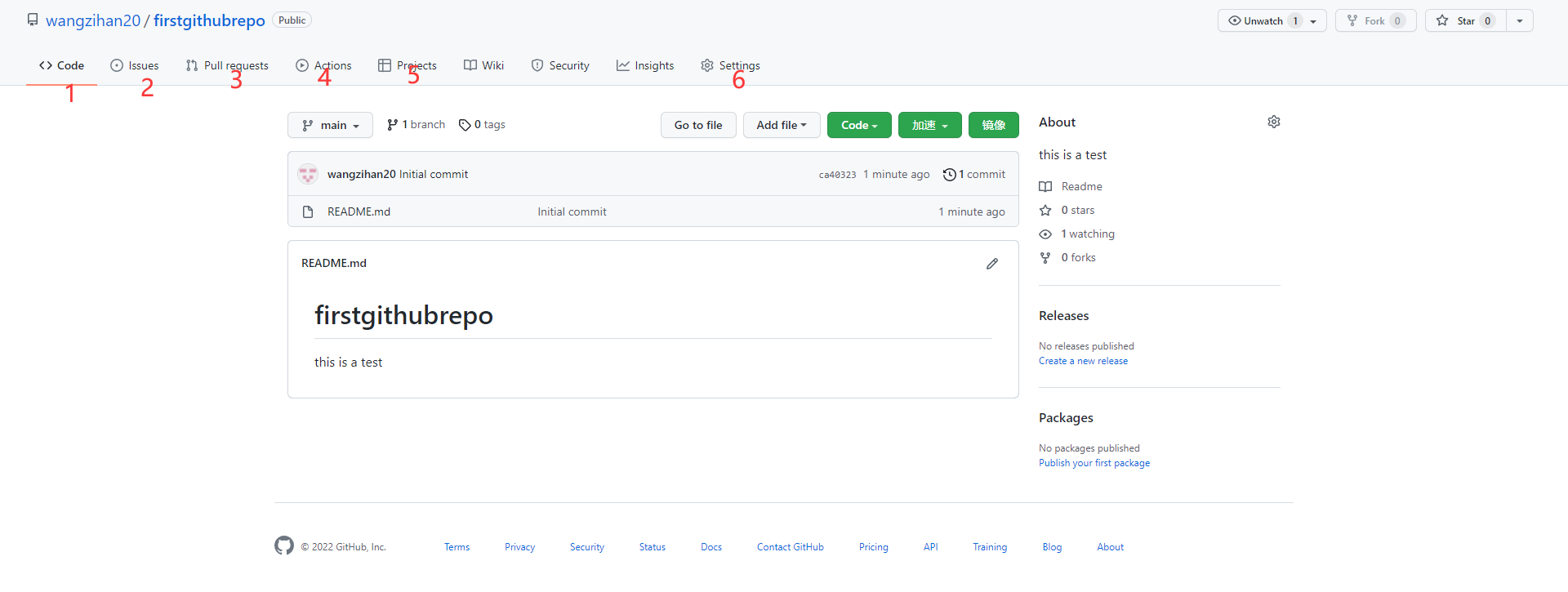Open the Packages heading link
1568x592 pixels.
[x=1066, y=417]
